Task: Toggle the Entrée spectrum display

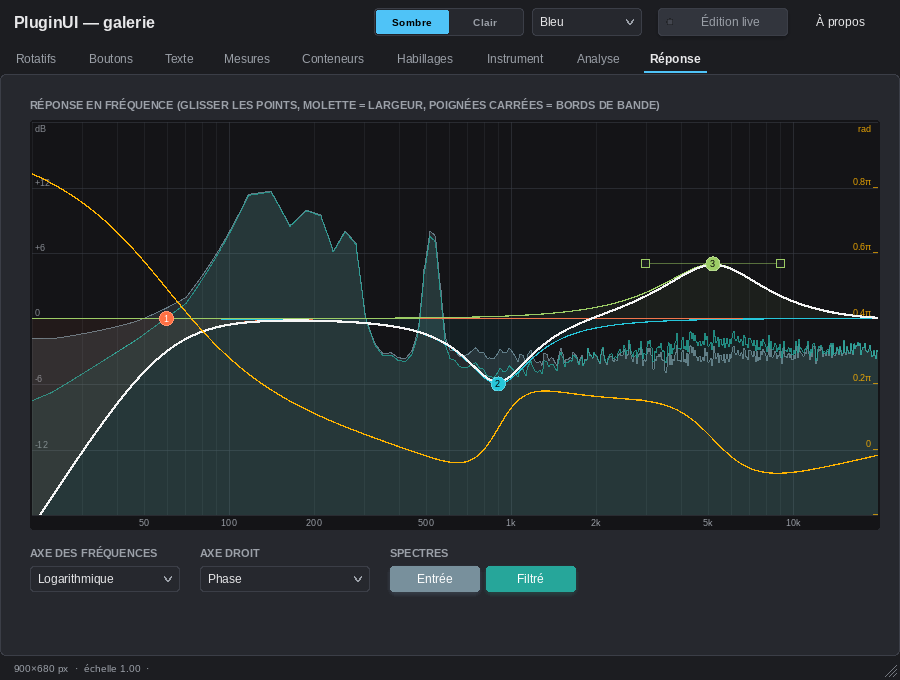Action: point(435,578)
